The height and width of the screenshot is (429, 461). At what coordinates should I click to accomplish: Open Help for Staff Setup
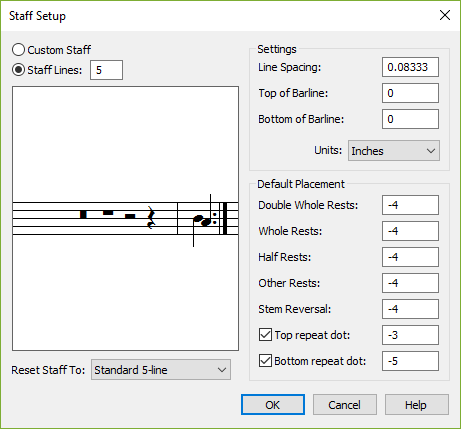(x=417, y=405)
